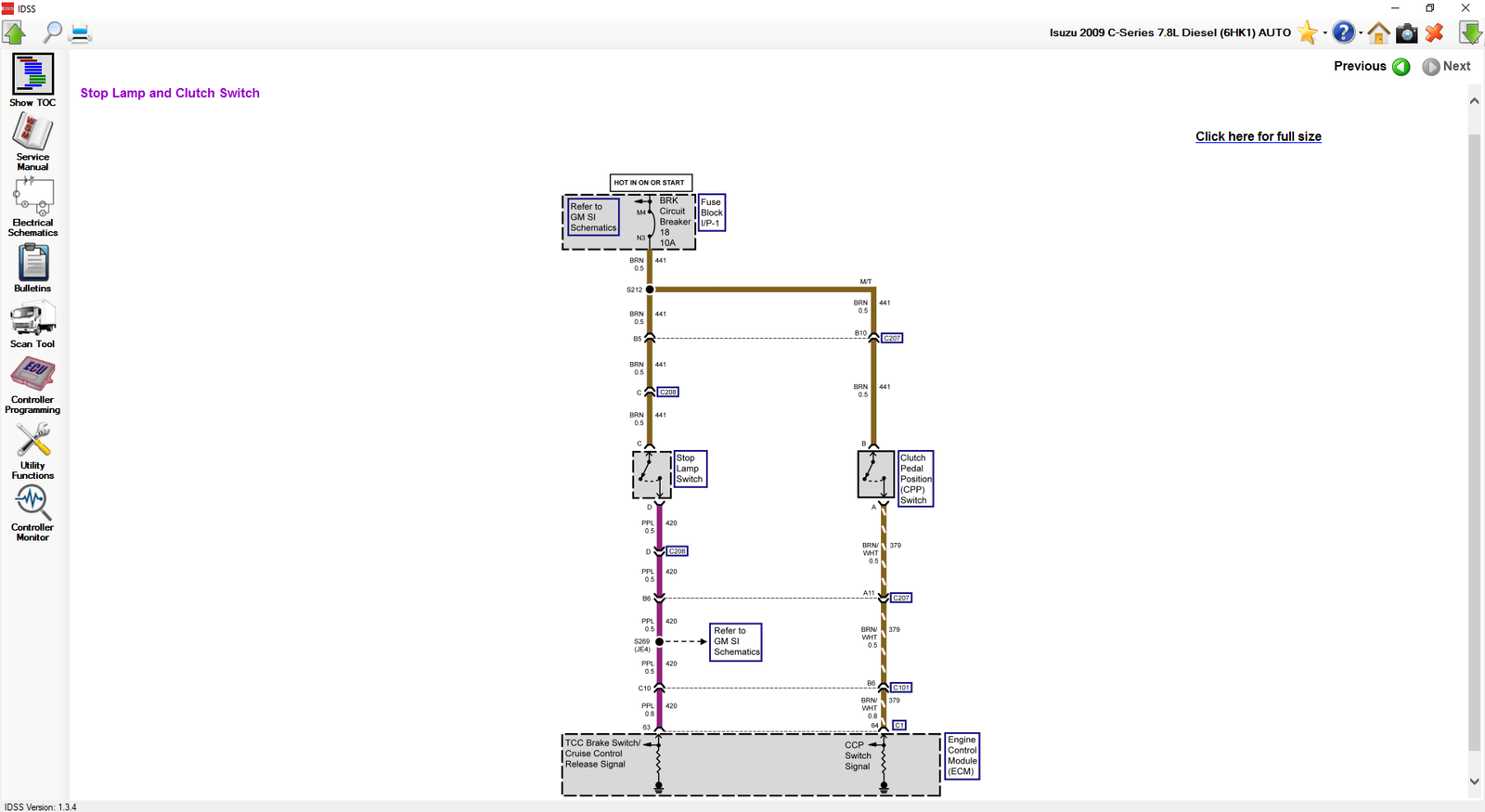Open Show TOC panel
Screen dimensions: 1485x812
point(32,80)
